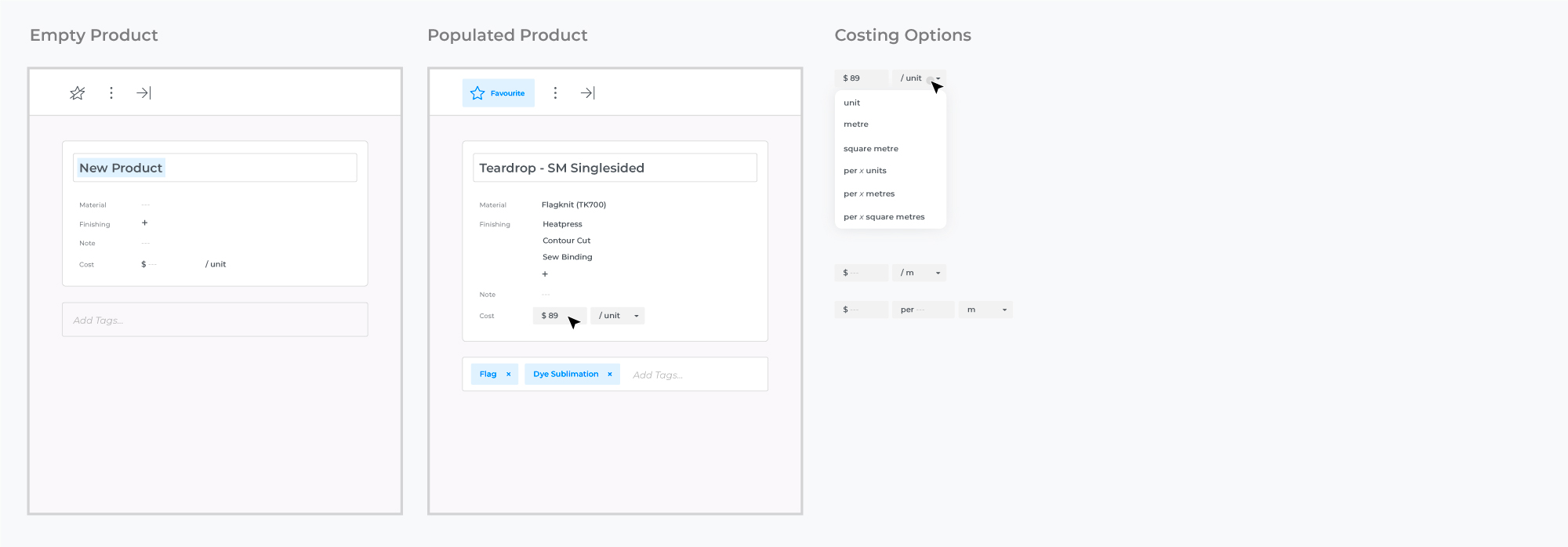Click collapse arrow icon in Populated Product
Image resolution: width=1568 pixels, height=547 pixels.
587,93
